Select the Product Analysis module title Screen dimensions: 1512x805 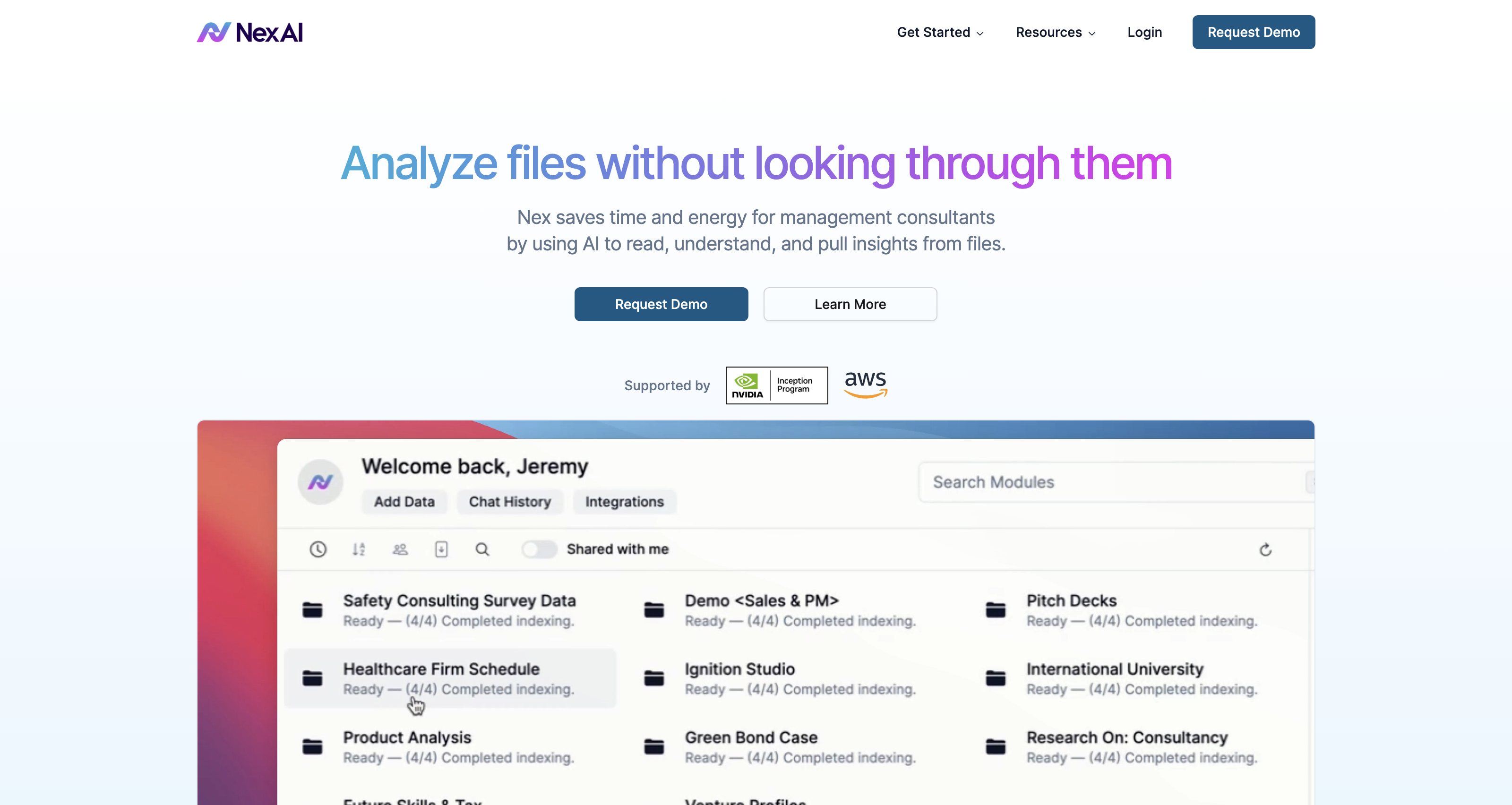click(x=407, y=737)
